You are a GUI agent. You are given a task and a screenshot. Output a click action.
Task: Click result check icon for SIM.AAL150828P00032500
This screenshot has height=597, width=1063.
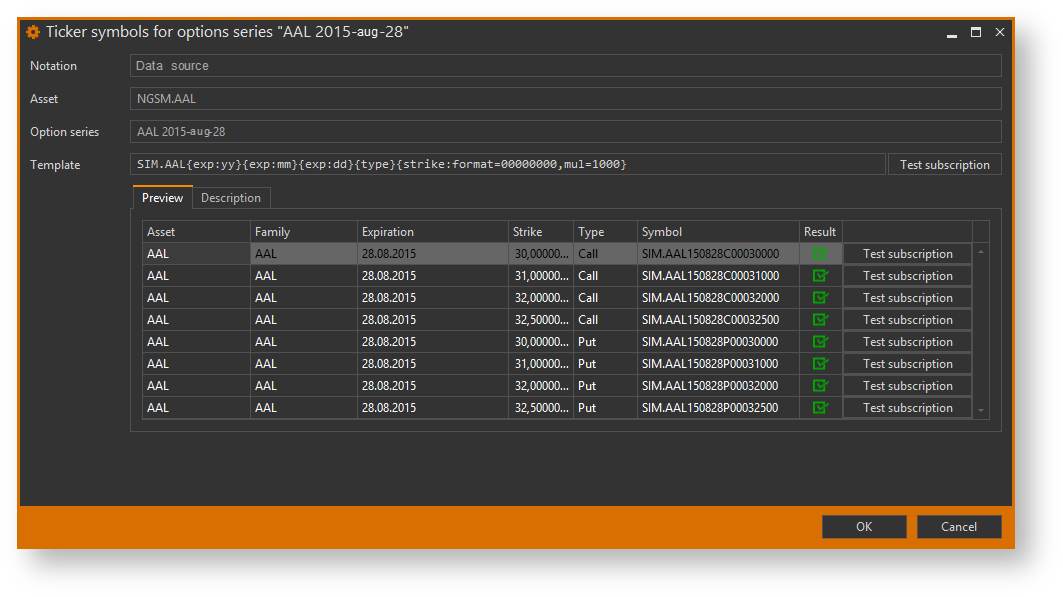click(x=820, y=408)
